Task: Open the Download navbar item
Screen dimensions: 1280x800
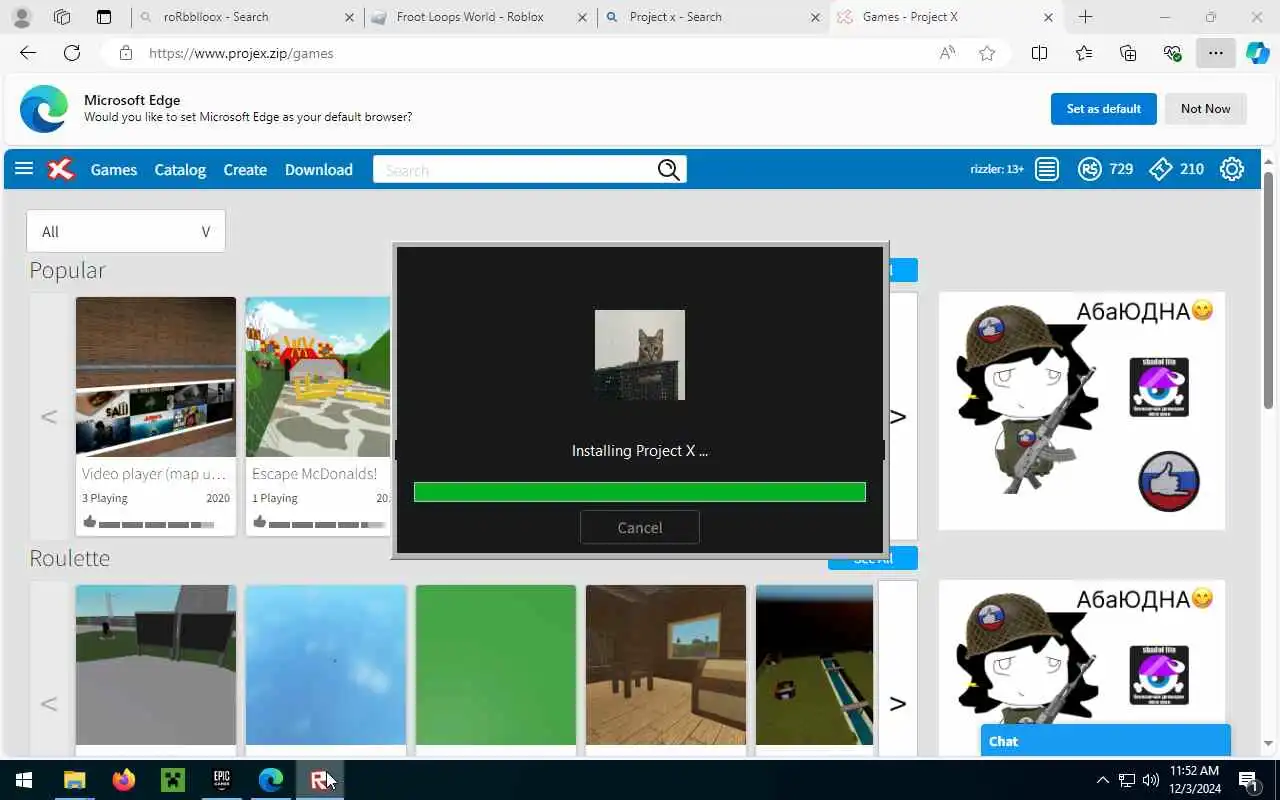Action: 319,170
